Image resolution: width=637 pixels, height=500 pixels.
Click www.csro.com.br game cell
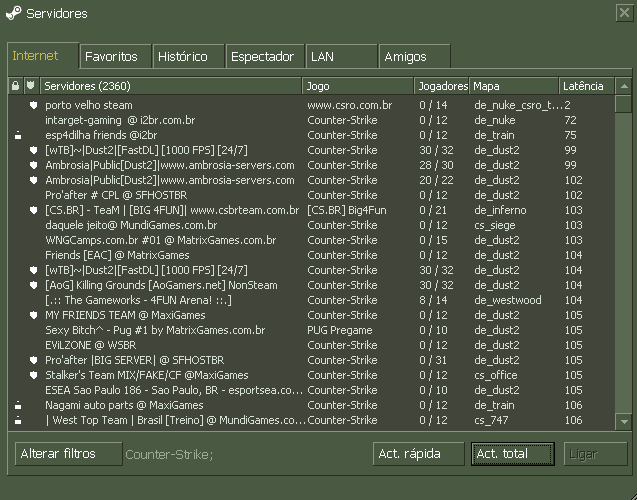(349, 106)
